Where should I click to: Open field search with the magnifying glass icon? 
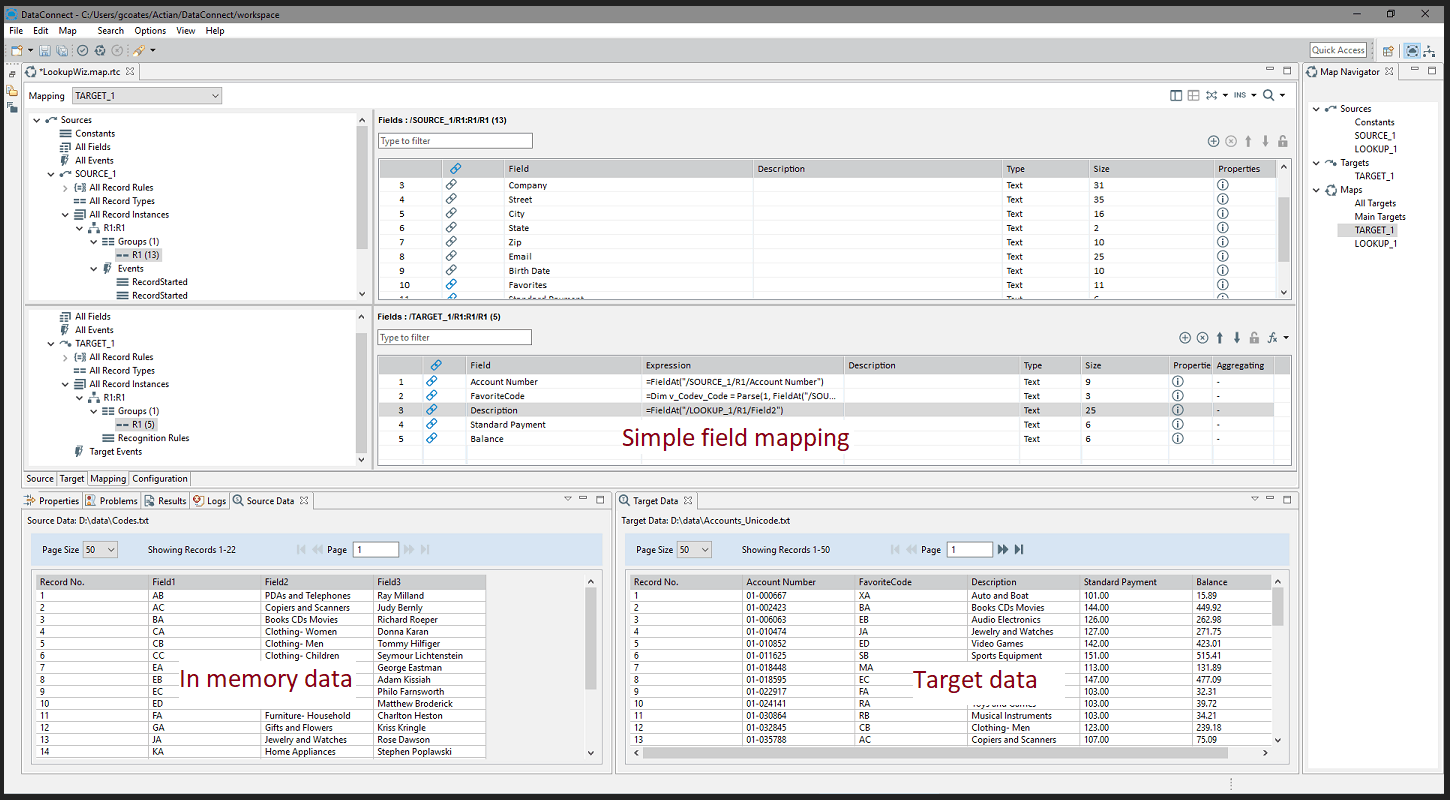coord(1269,95)
